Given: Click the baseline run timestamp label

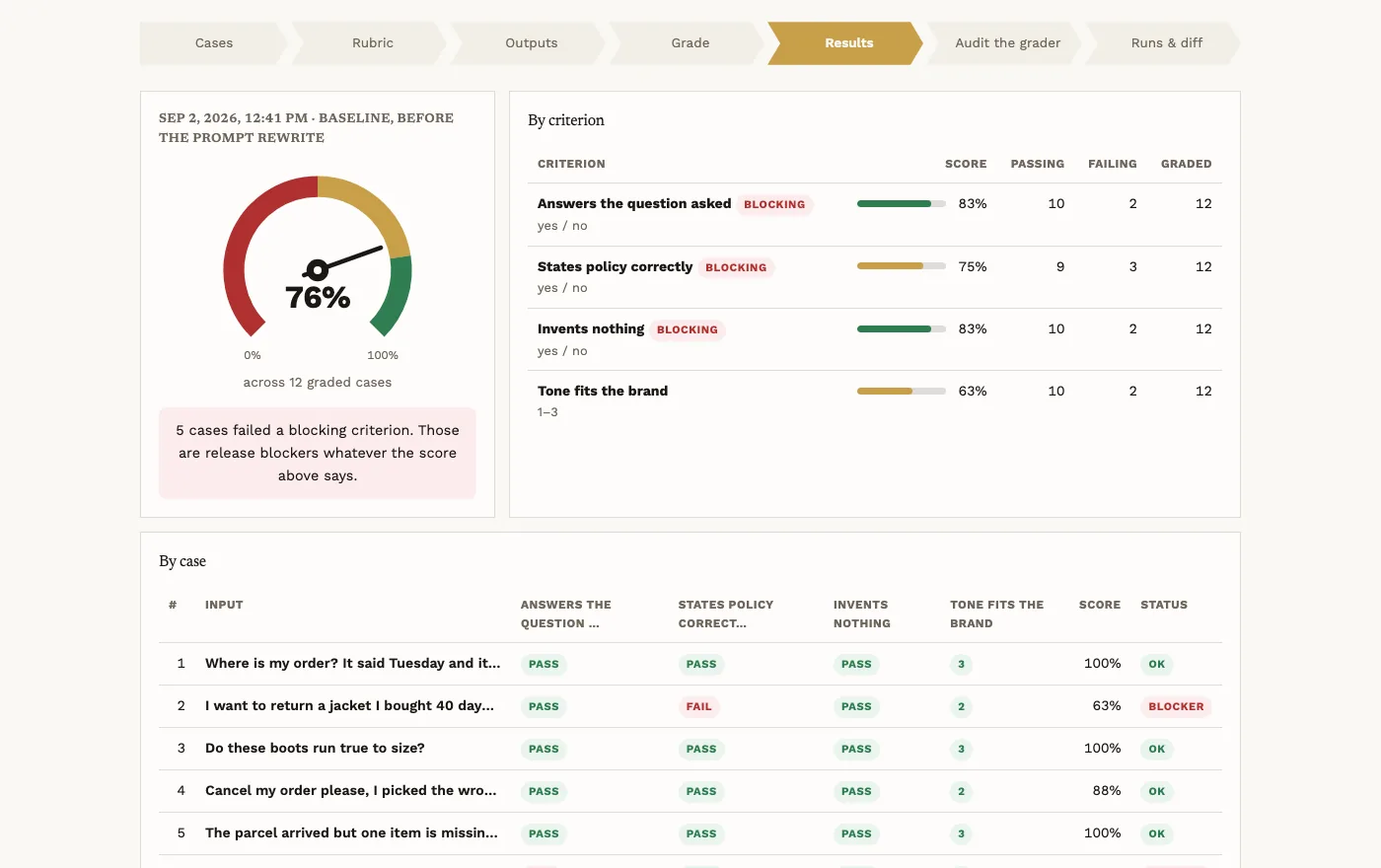Looking at the screenshot, I should (307, 127).
